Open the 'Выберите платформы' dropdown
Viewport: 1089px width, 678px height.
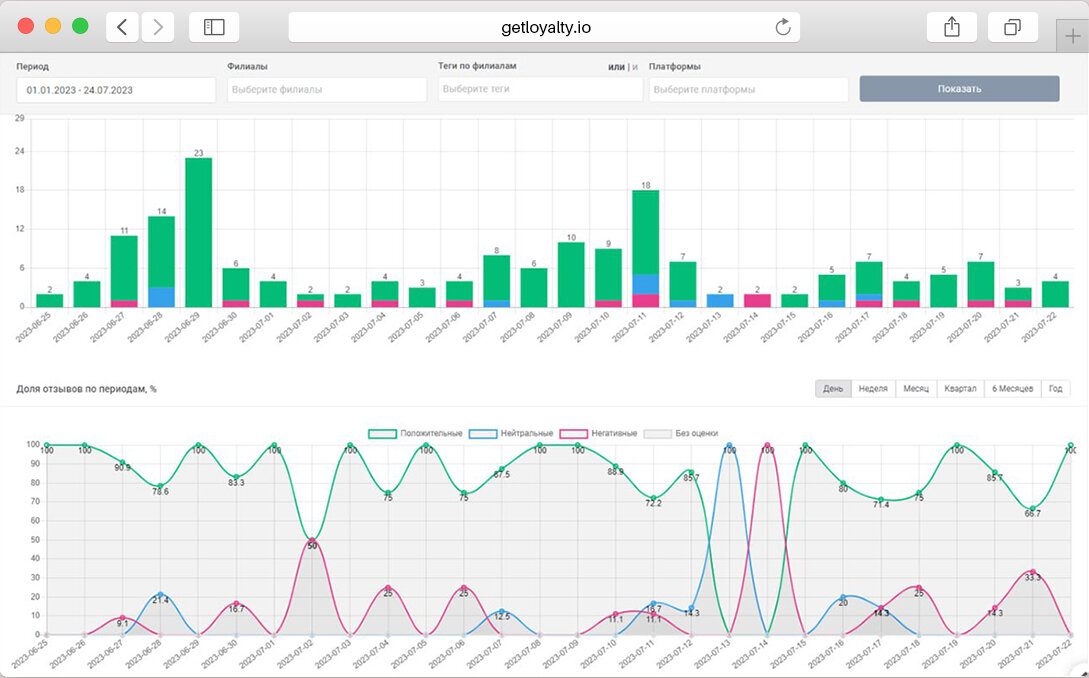coord(748,90)
